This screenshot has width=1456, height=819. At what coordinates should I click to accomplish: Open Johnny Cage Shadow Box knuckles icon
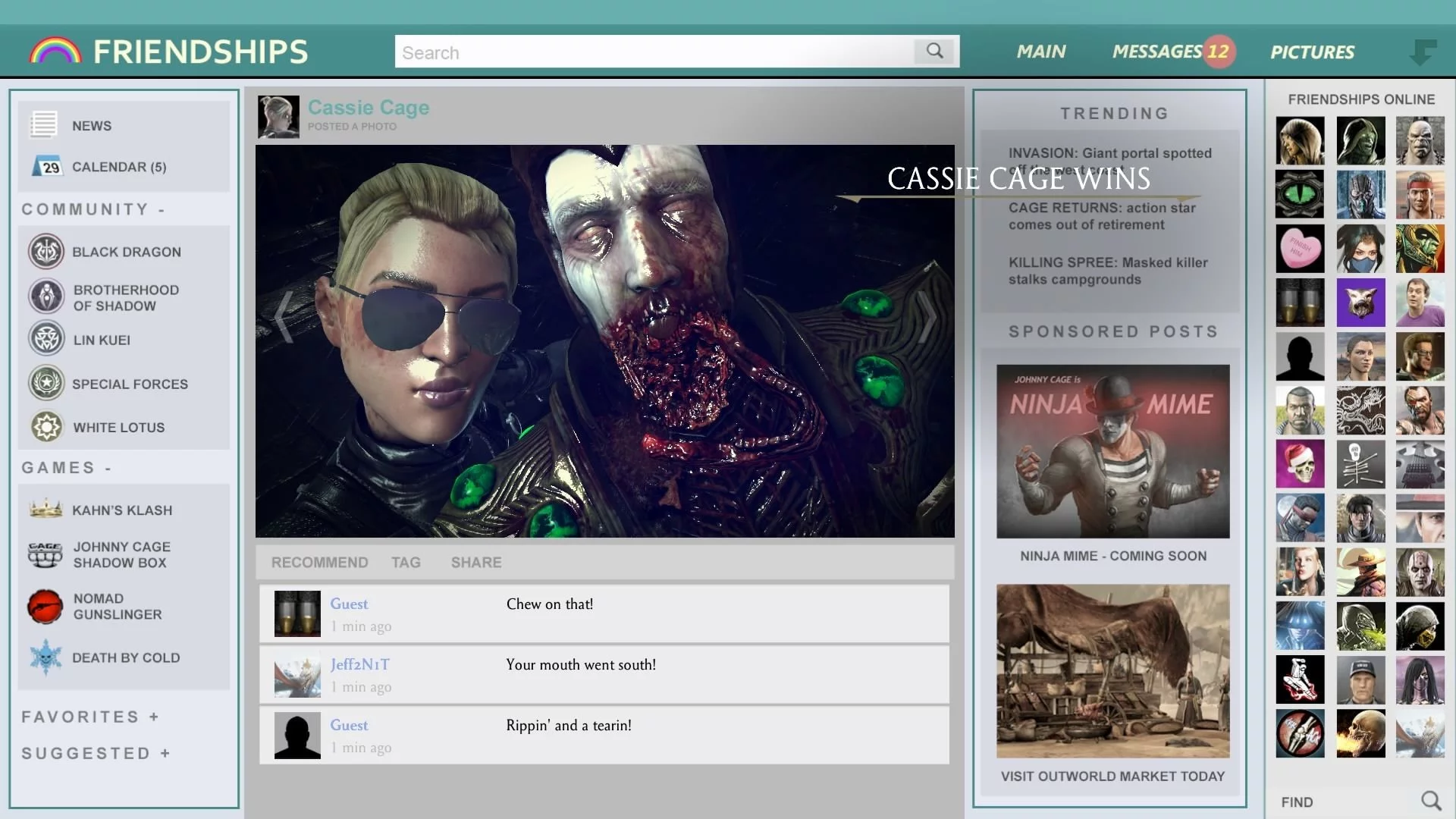point(45,554)
